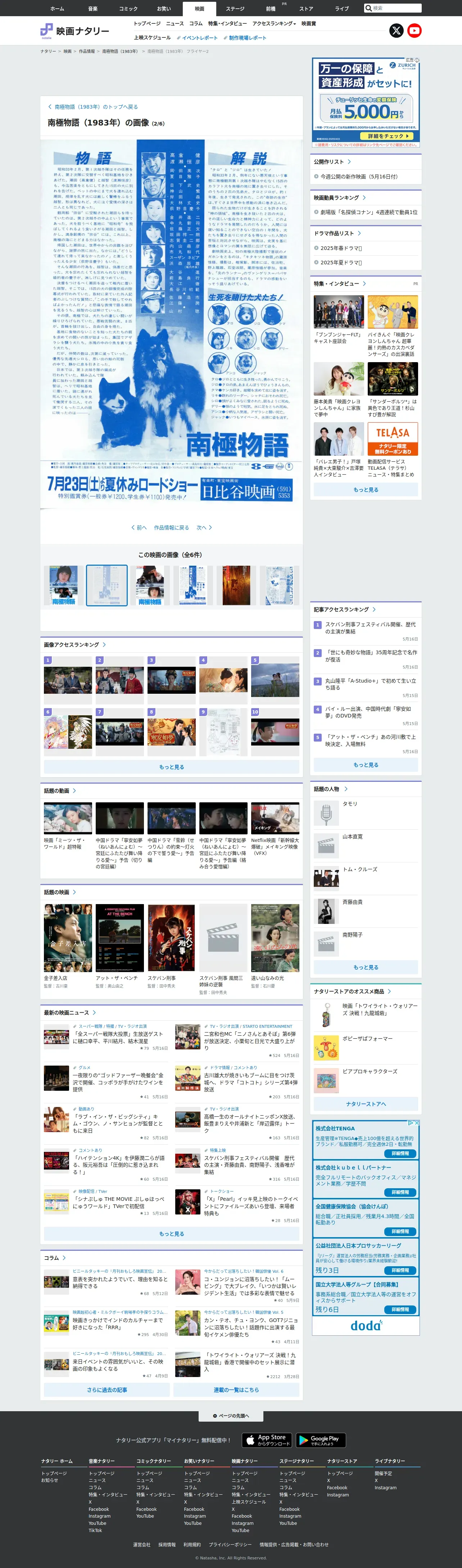This screenshot has height=1568, width=462.
Task: Open the 画像アクセスランキング heading
Action: point(75,644)
